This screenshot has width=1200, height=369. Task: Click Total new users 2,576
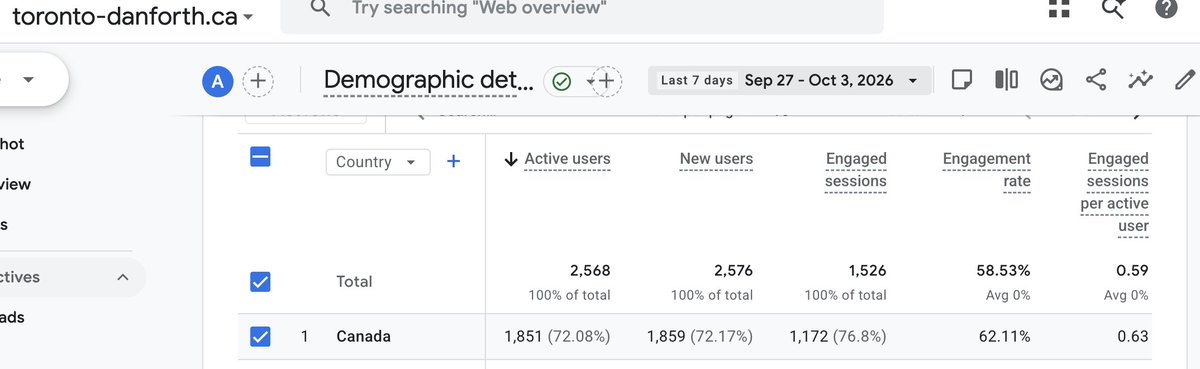point(733,270)
